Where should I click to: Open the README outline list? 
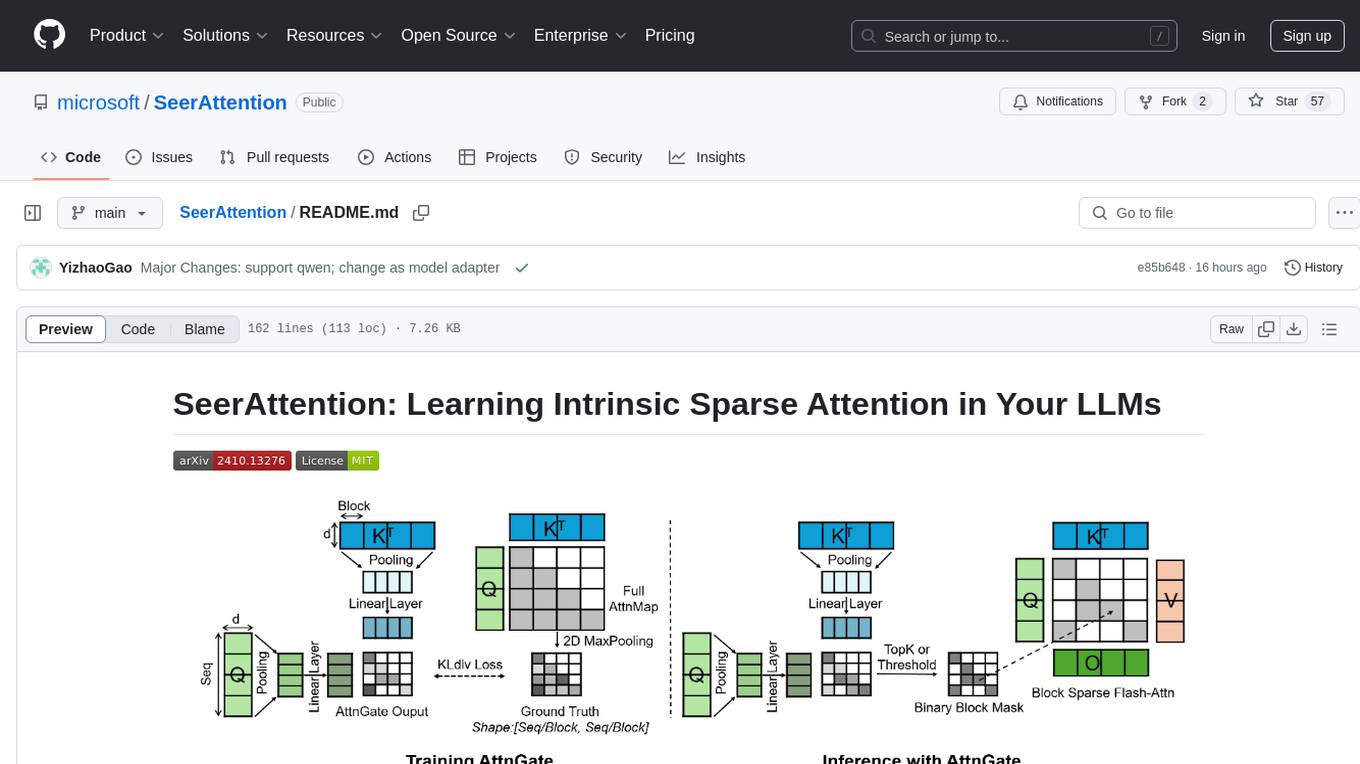1329,329
